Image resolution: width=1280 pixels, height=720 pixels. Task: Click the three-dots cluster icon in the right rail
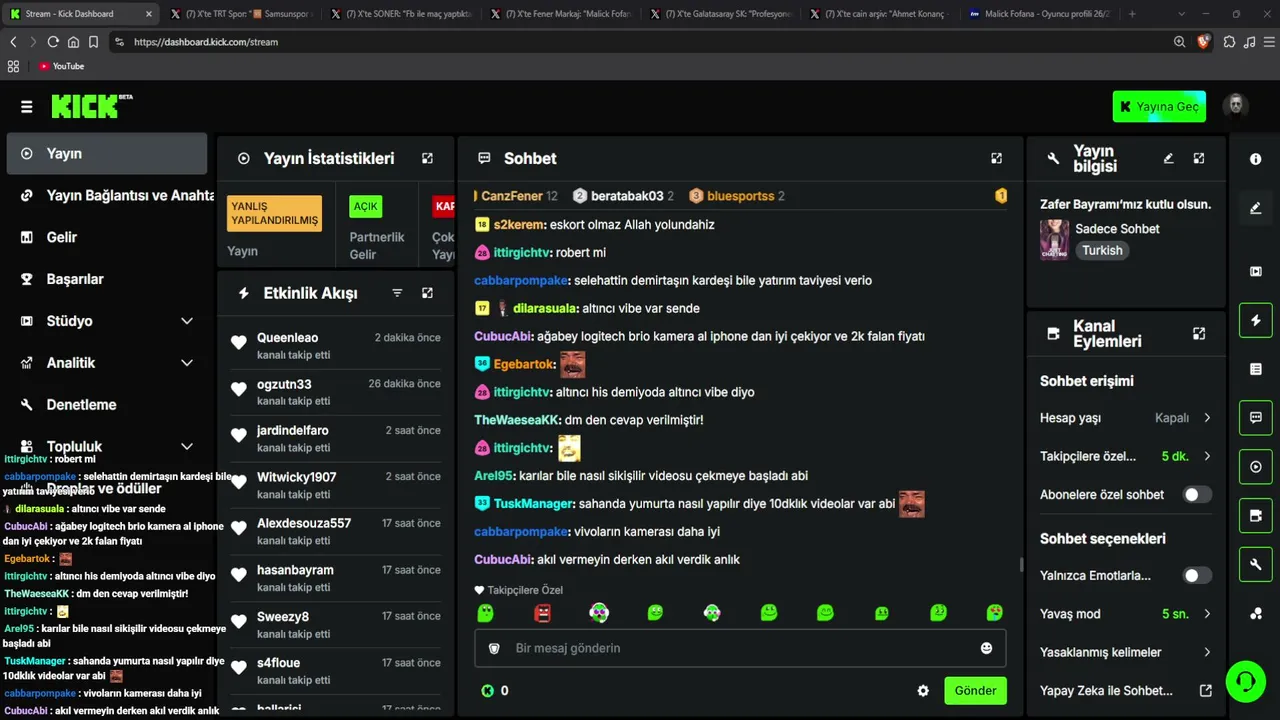point(1256,614)
